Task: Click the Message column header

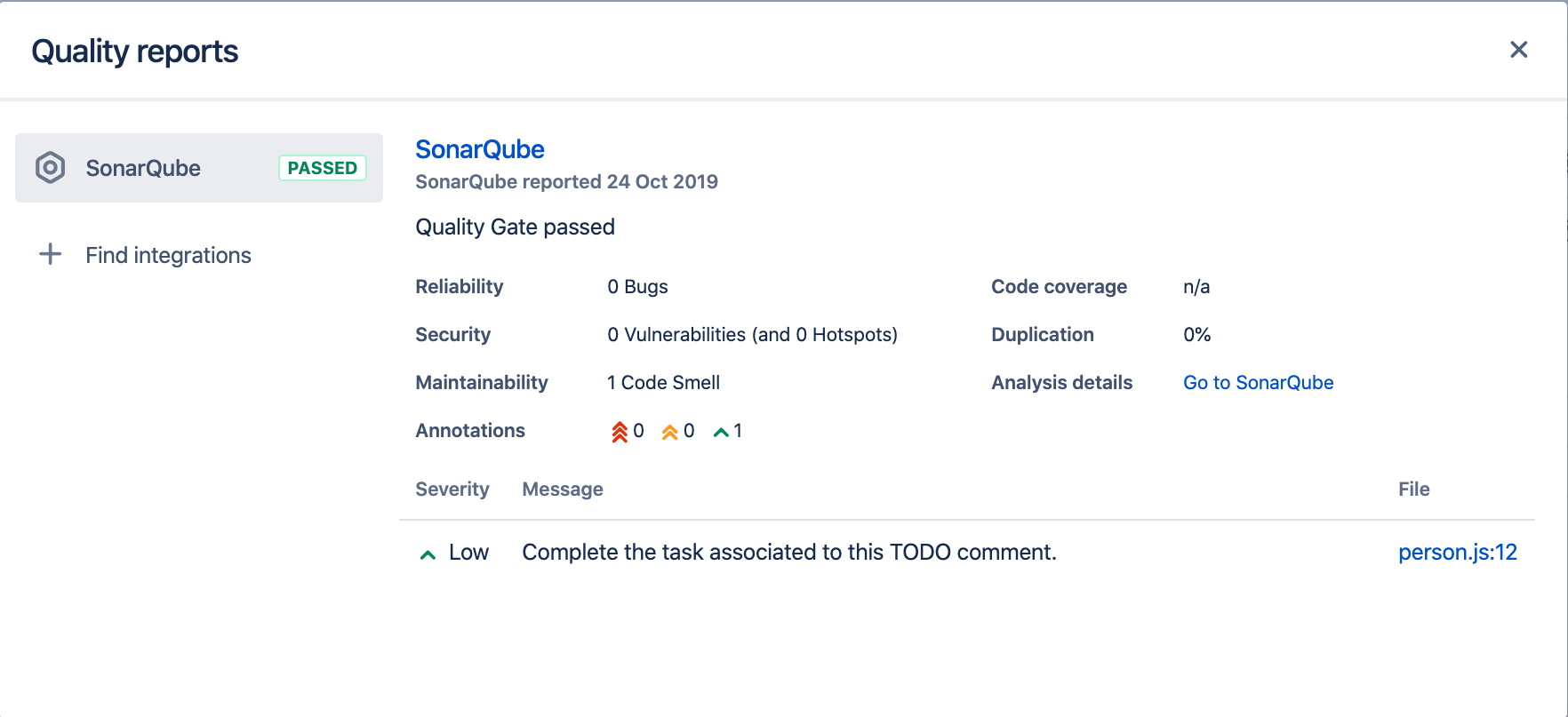Action: click(x=563, y=489)
